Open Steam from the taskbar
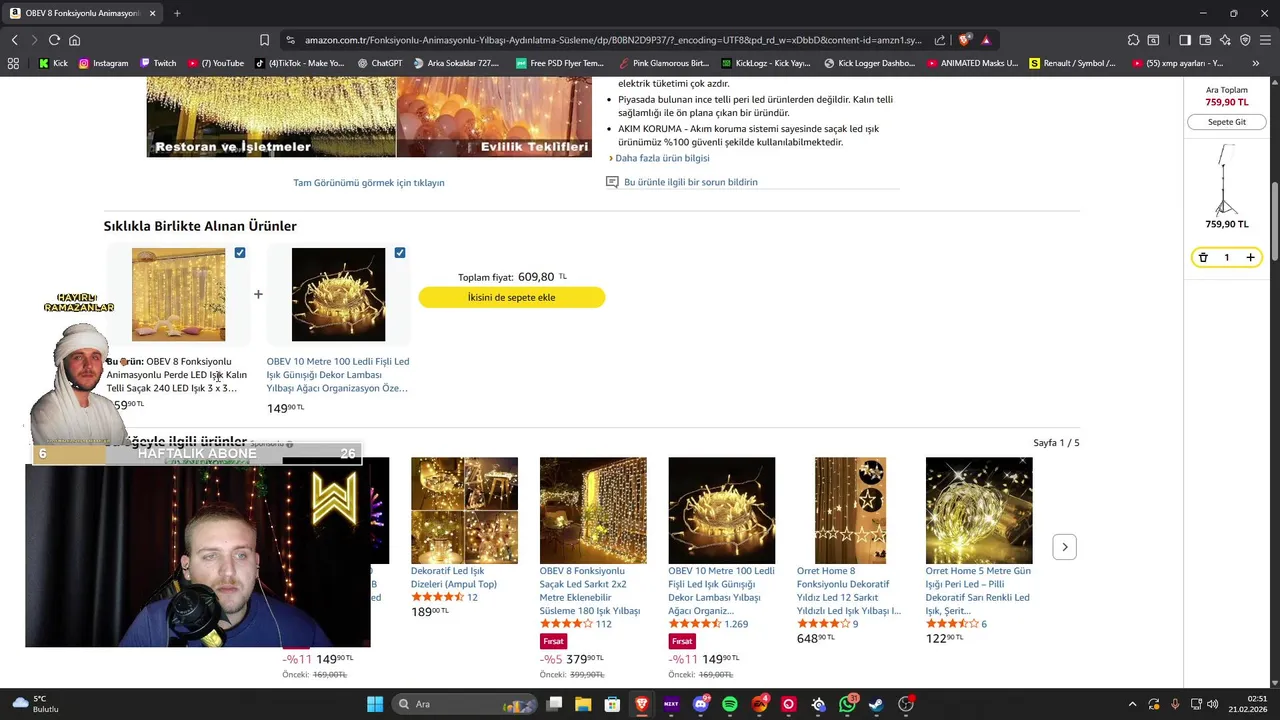1280x720 pixels. point(876,704)
